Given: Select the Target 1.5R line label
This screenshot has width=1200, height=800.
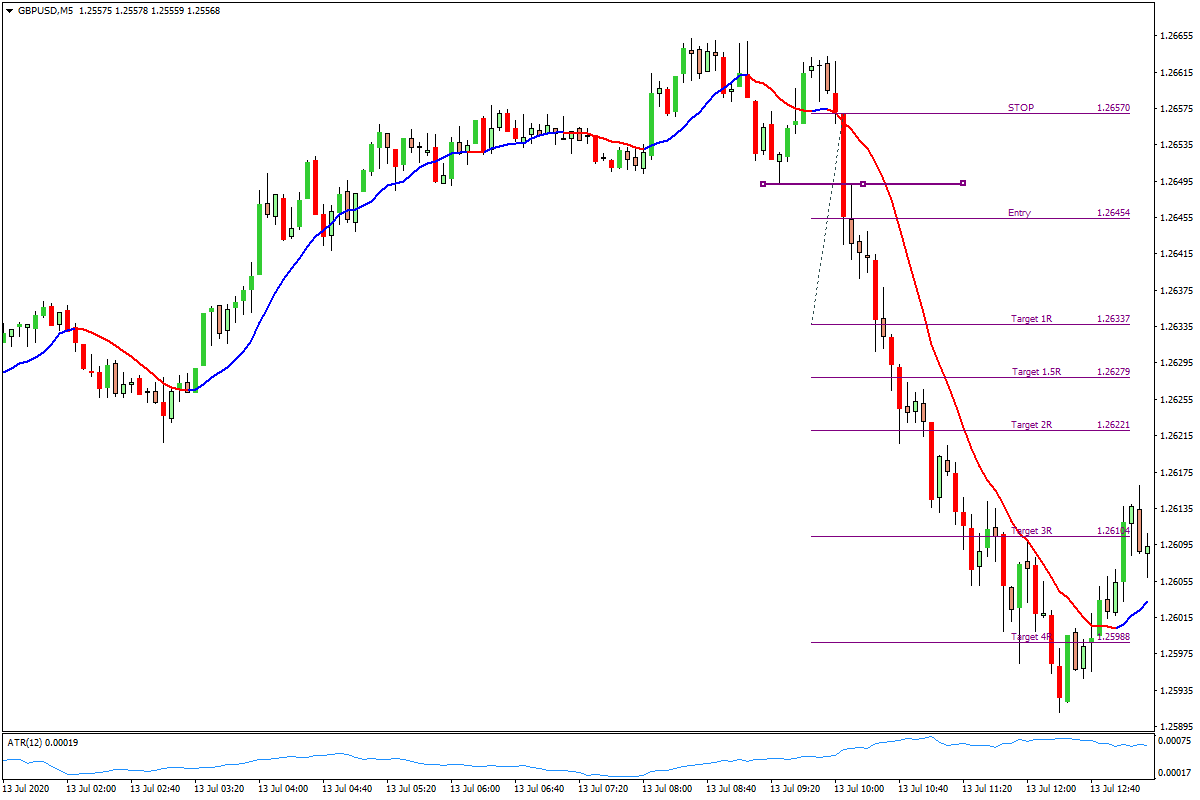Looking at the screenshot, I should pyautogui.click(x=1036, y=372).
